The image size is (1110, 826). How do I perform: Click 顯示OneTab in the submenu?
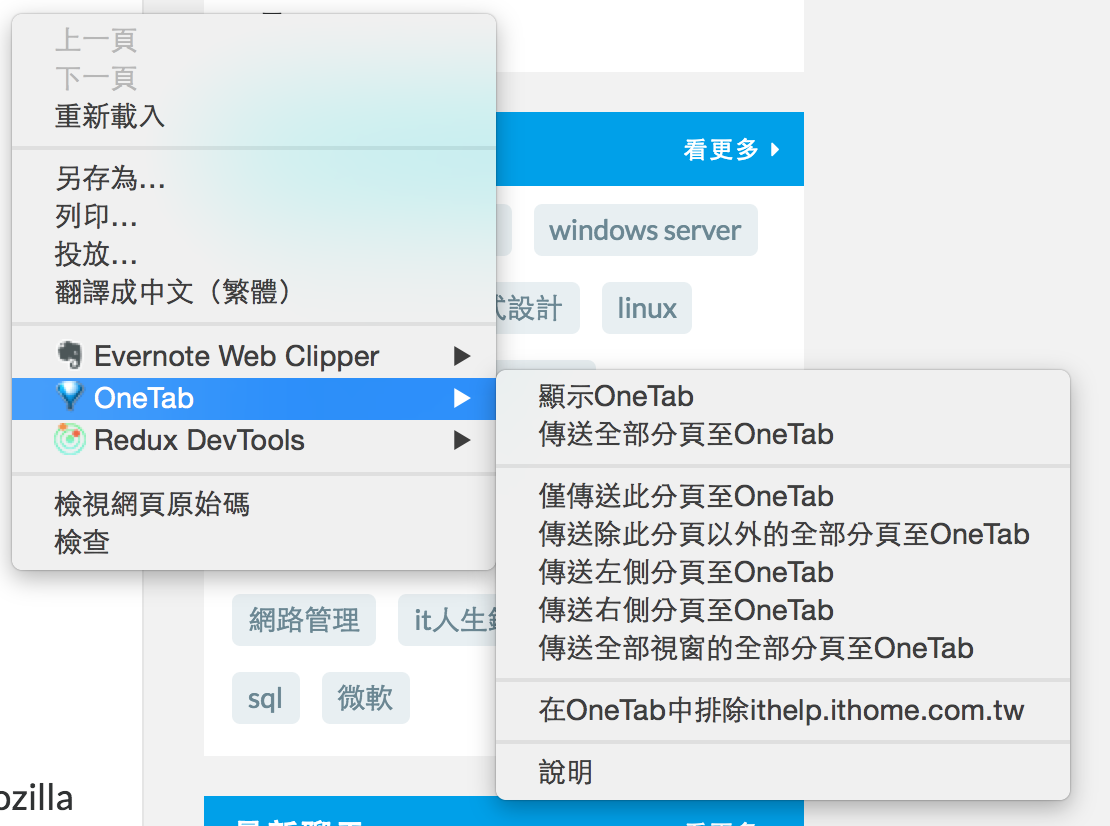783,396
